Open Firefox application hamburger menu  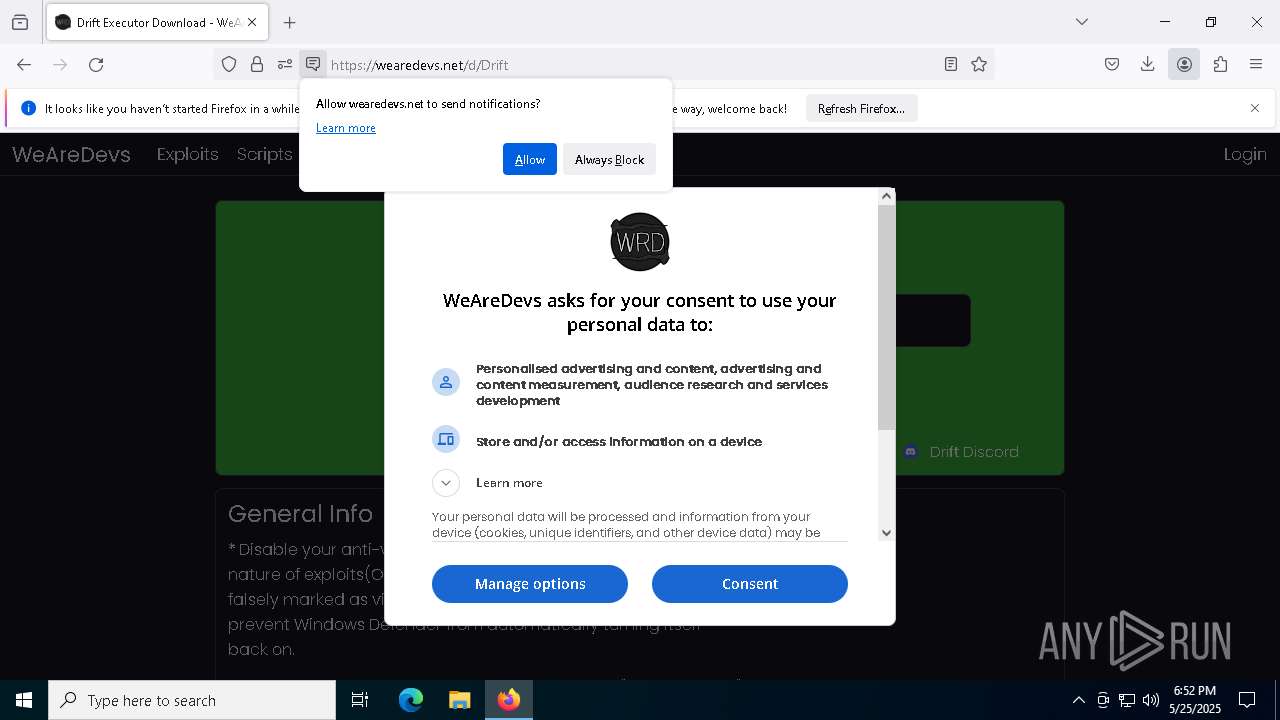coord(1256,65)
